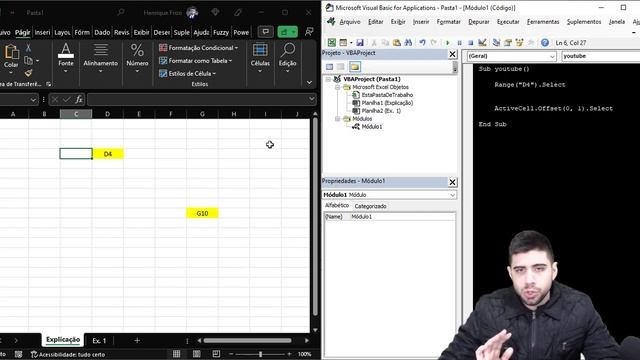This screenshot has height=360, width=640.
Task: Click the Excel zoom slider handle
Action: tap(260, 354)
